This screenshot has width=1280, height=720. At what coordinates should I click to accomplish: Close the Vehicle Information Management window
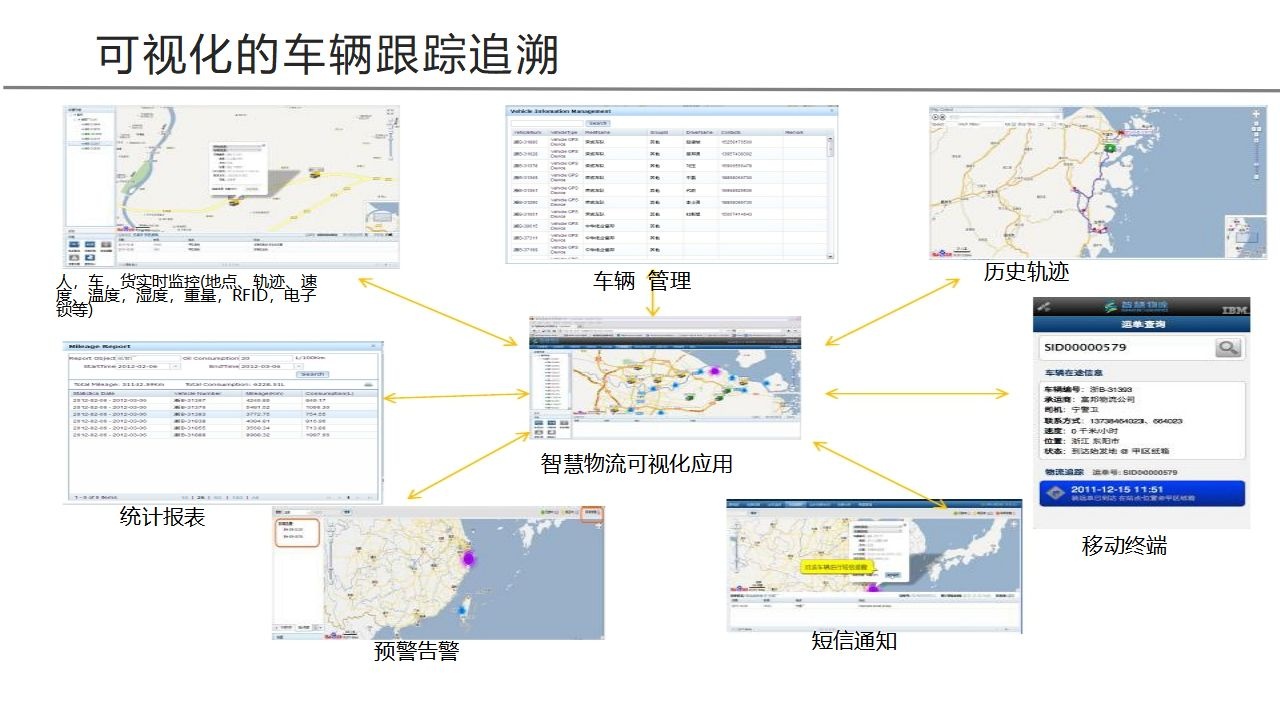[831, 111]
